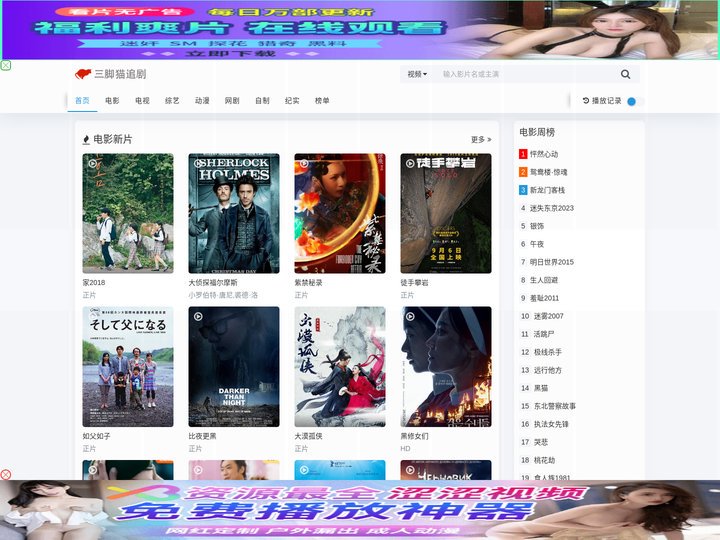Click play icon on 家2018 poster
Image resolution: width=720 pixels, height=540 pixels.
(x=93, y=163)
